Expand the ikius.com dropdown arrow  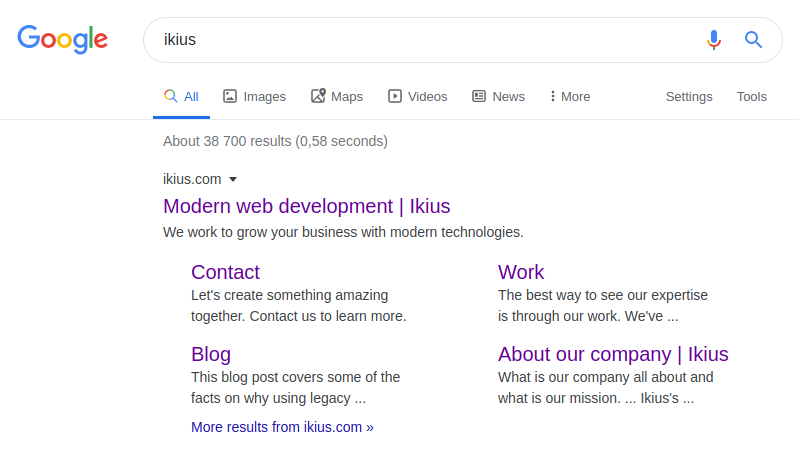tap(233, 179)
